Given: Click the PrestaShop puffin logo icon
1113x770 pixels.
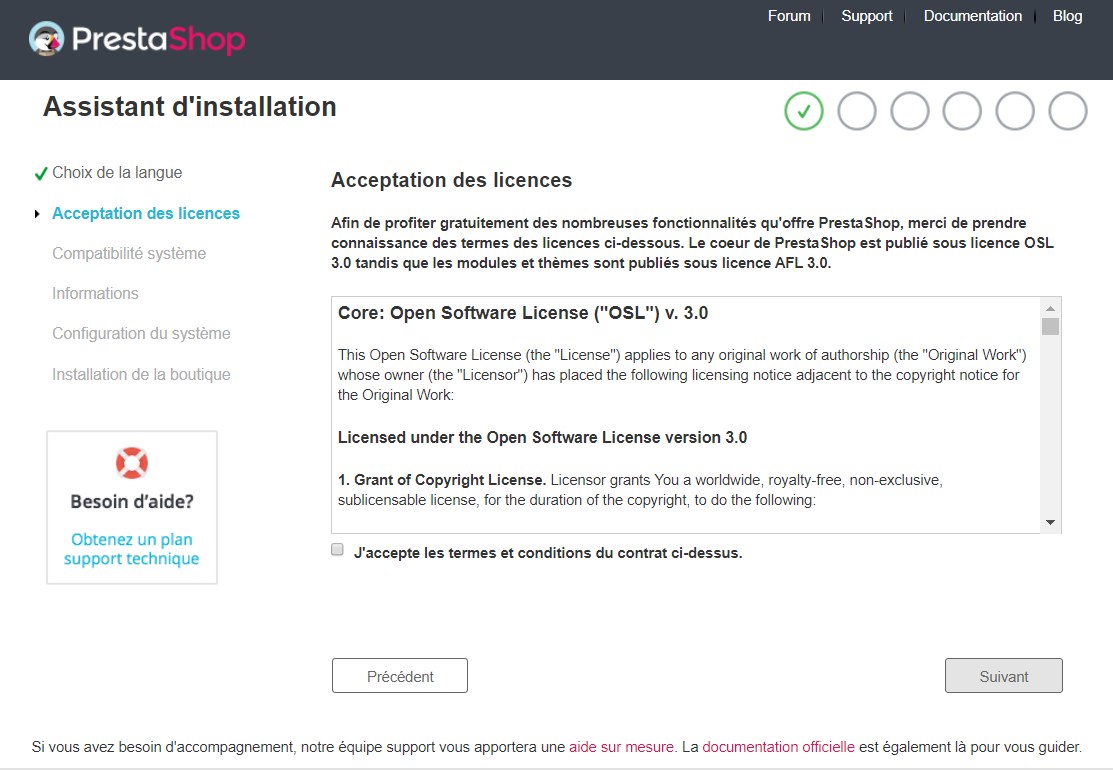Looking at the screenshot, I should pos(47,38).
